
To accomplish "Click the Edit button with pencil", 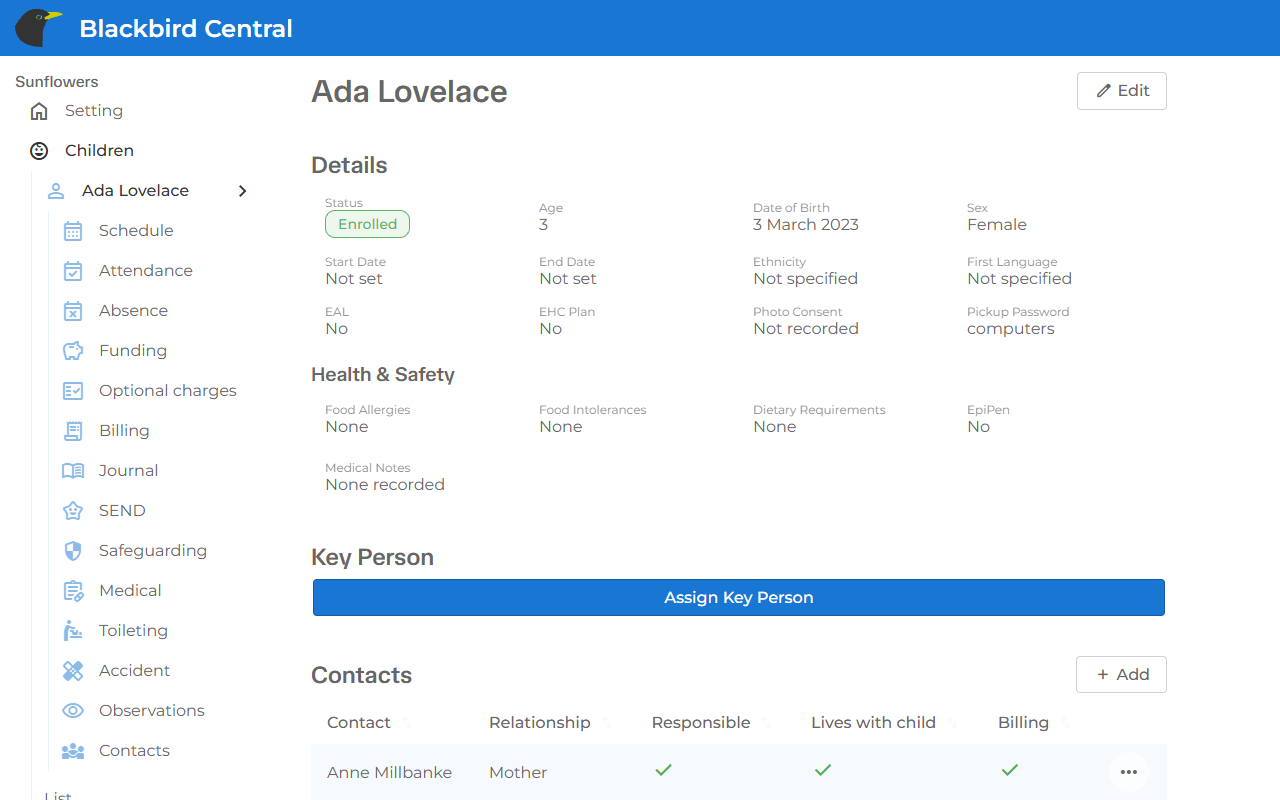I will point(1121,91).
